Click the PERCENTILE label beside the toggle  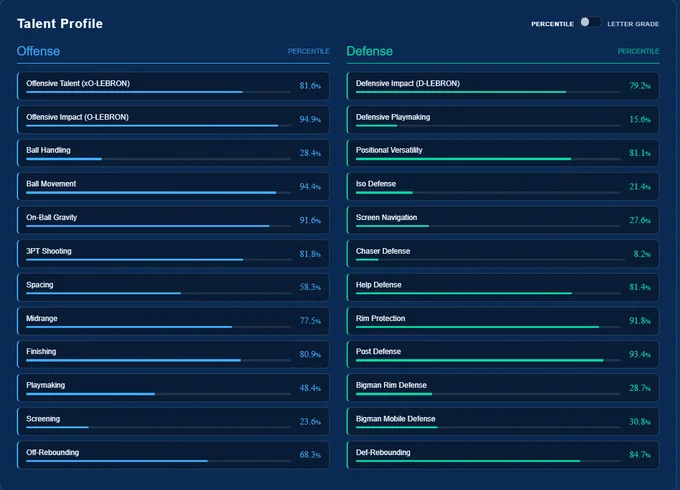tap(552, 24)
